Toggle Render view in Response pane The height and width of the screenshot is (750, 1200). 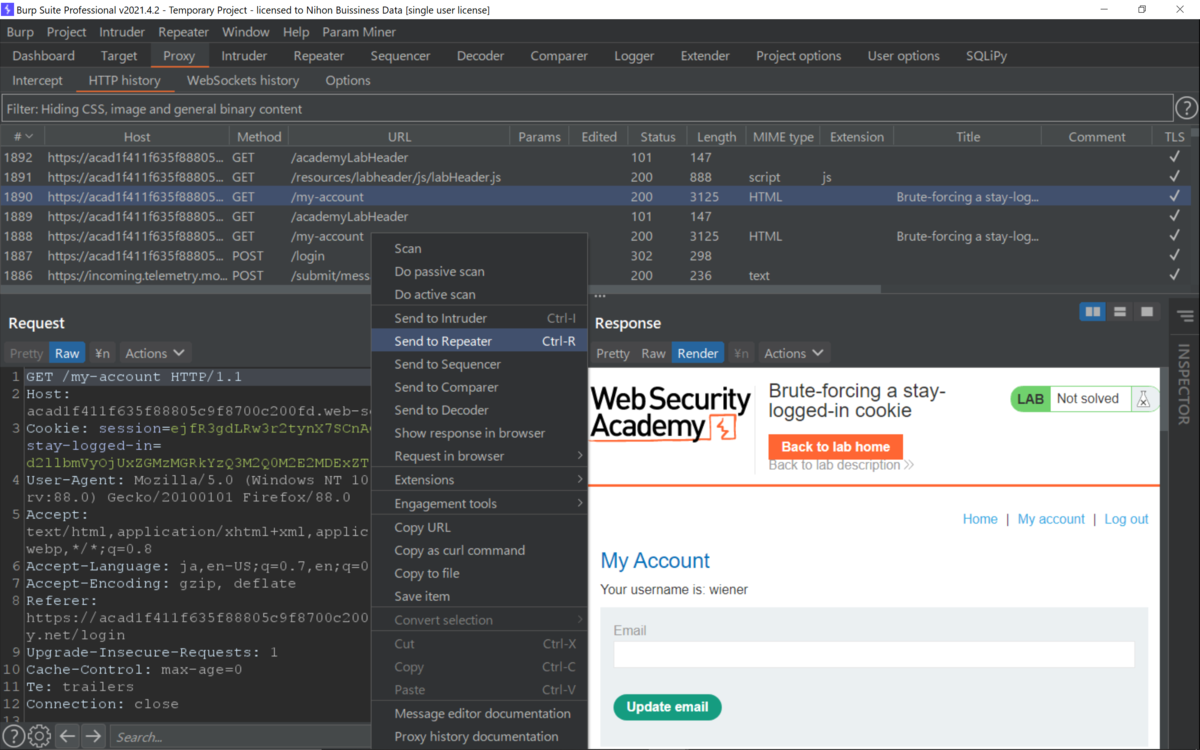698,353
